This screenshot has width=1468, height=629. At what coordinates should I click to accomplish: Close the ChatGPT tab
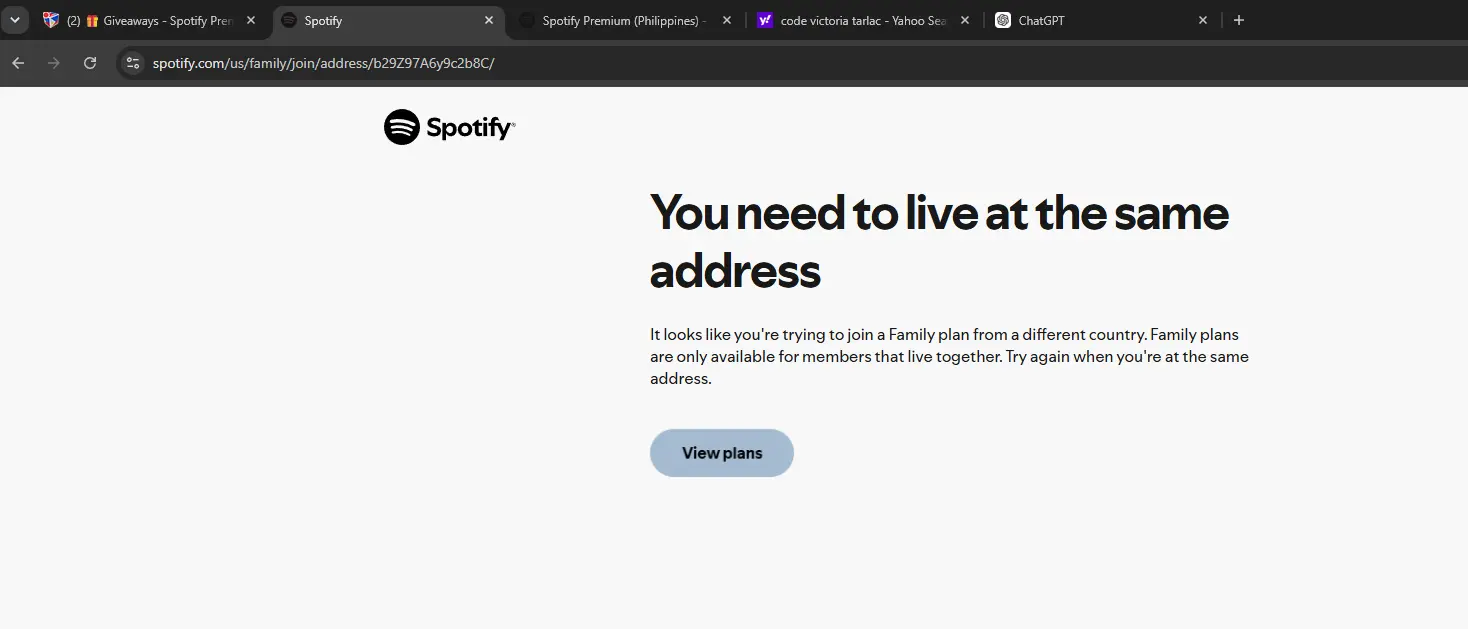(x=1203, y=20)
